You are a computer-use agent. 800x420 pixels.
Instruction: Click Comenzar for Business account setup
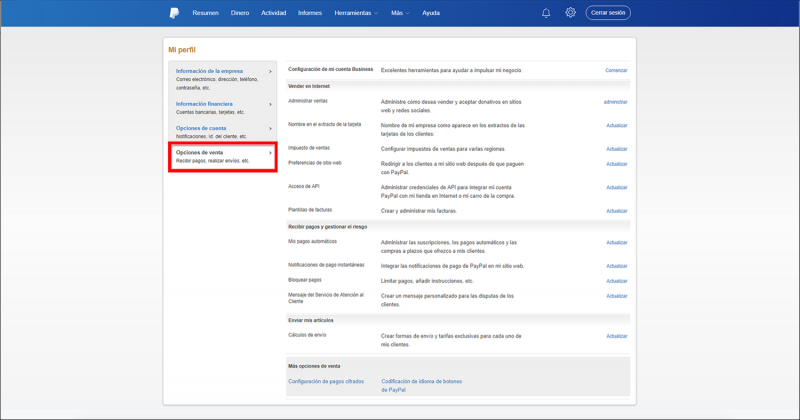click(616, 70)
